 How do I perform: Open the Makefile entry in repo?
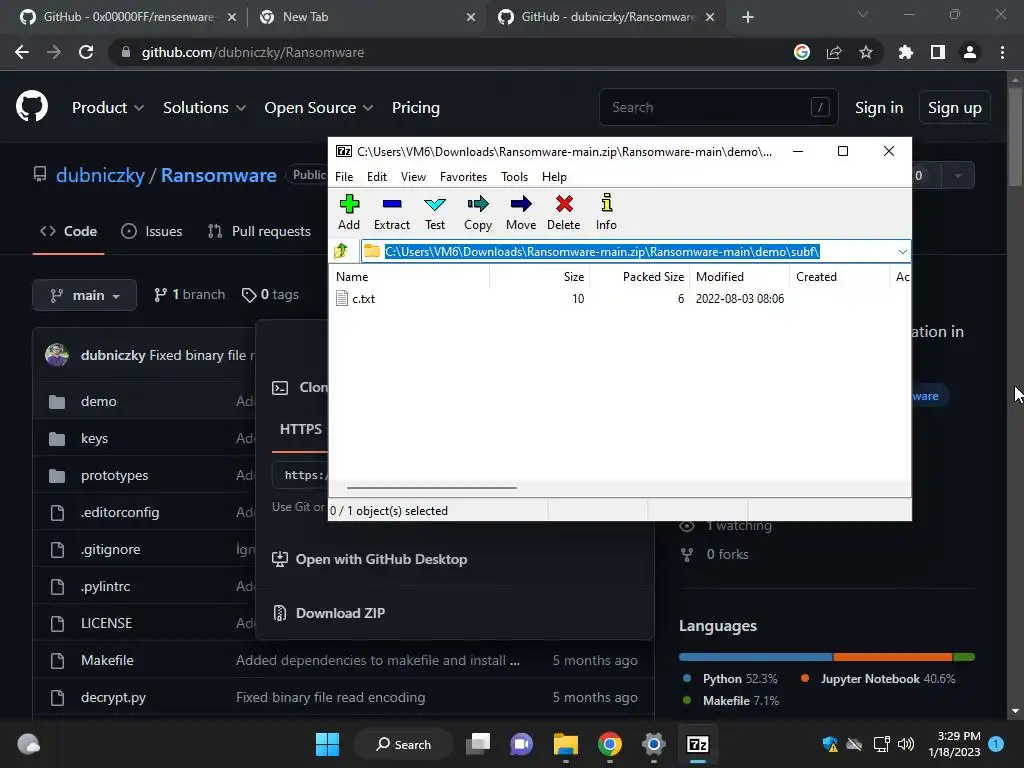(107, 660)
